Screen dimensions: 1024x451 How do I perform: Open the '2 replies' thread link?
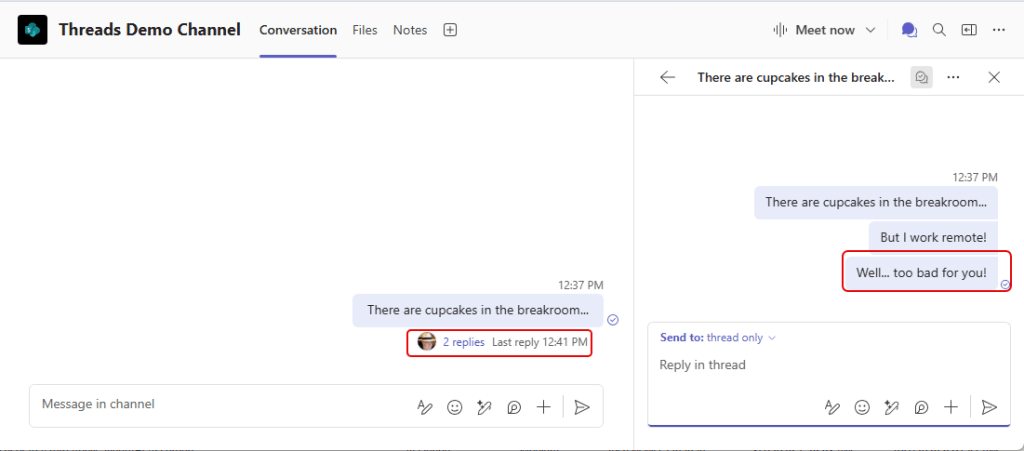pyautogui.click(x=463, y=342)
